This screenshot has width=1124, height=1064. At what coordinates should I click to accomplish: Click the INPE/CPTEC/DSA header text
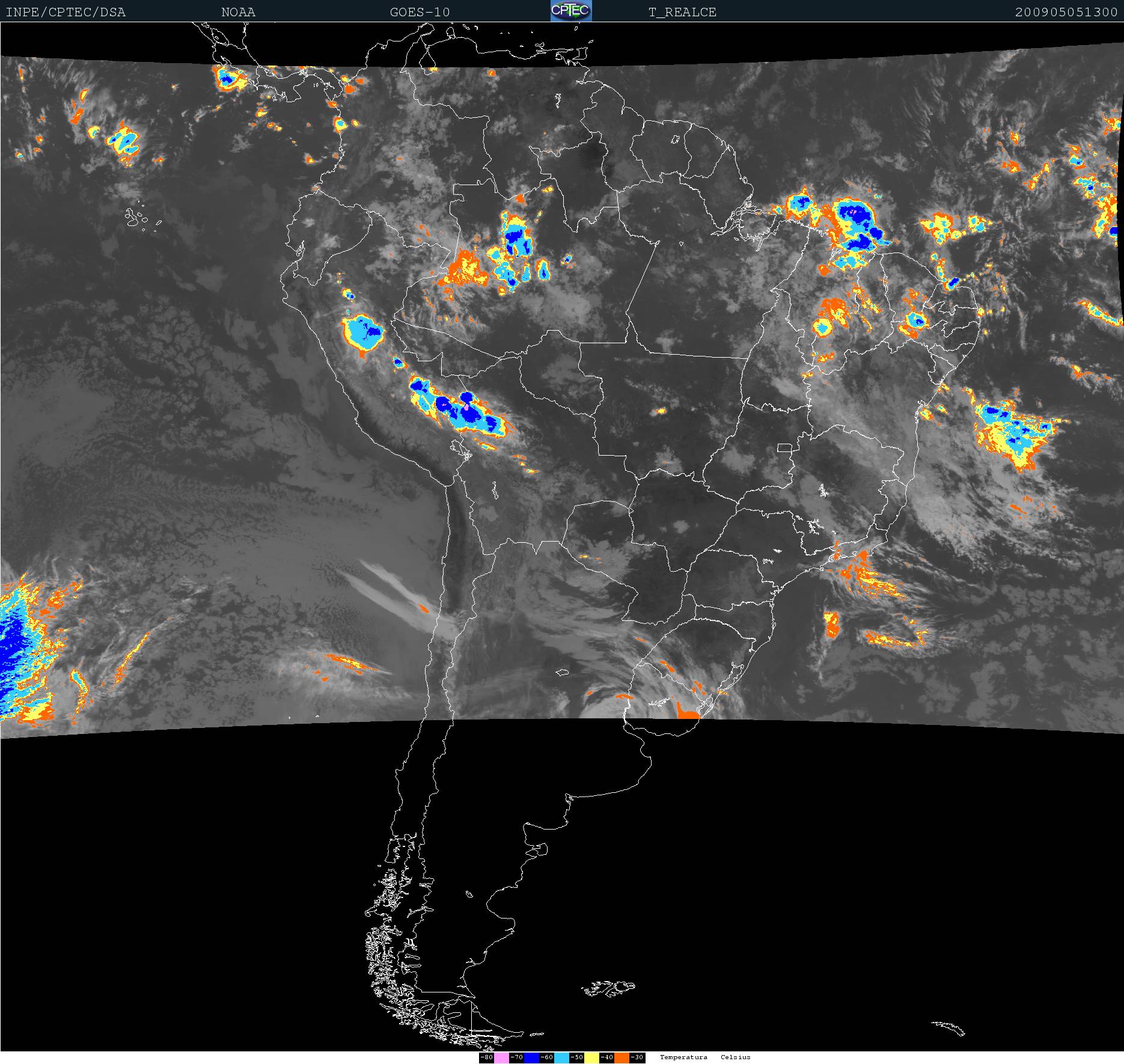point(66,12)
